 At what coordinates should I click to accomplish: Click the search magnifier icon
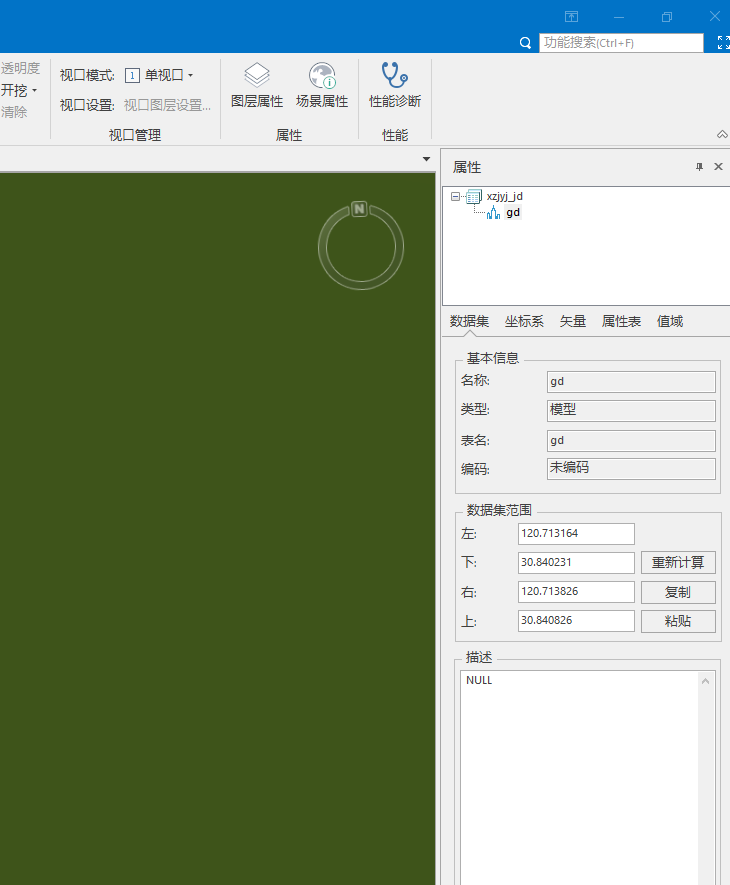pyautogui.click(x=525, y=43)
